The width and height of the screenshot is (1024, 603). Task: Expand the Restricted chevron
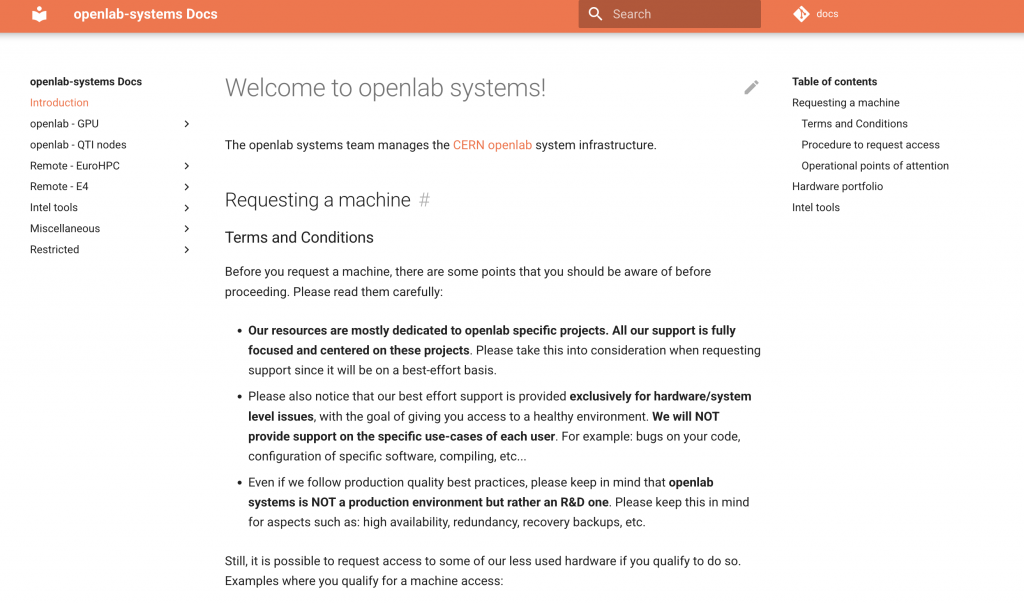point(187,250)
